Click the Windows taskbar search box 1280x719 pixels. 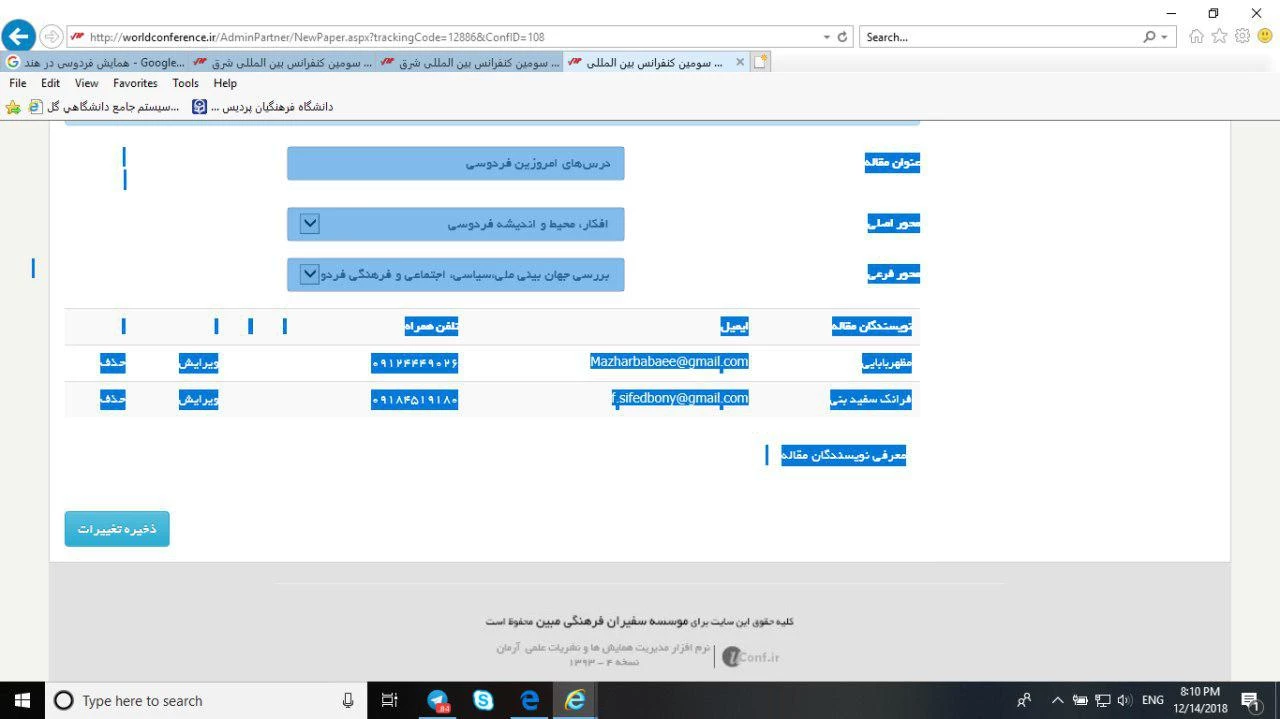tap(200, 701)
